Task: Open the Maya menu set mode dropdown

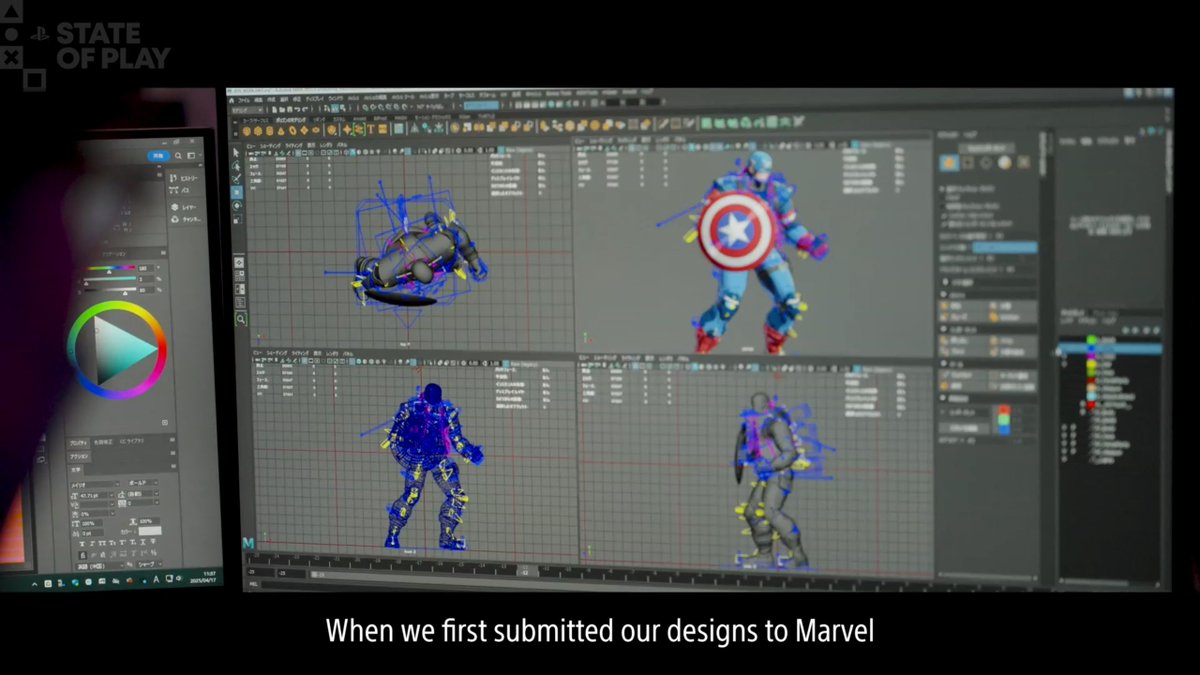Action: pos(247,110)
